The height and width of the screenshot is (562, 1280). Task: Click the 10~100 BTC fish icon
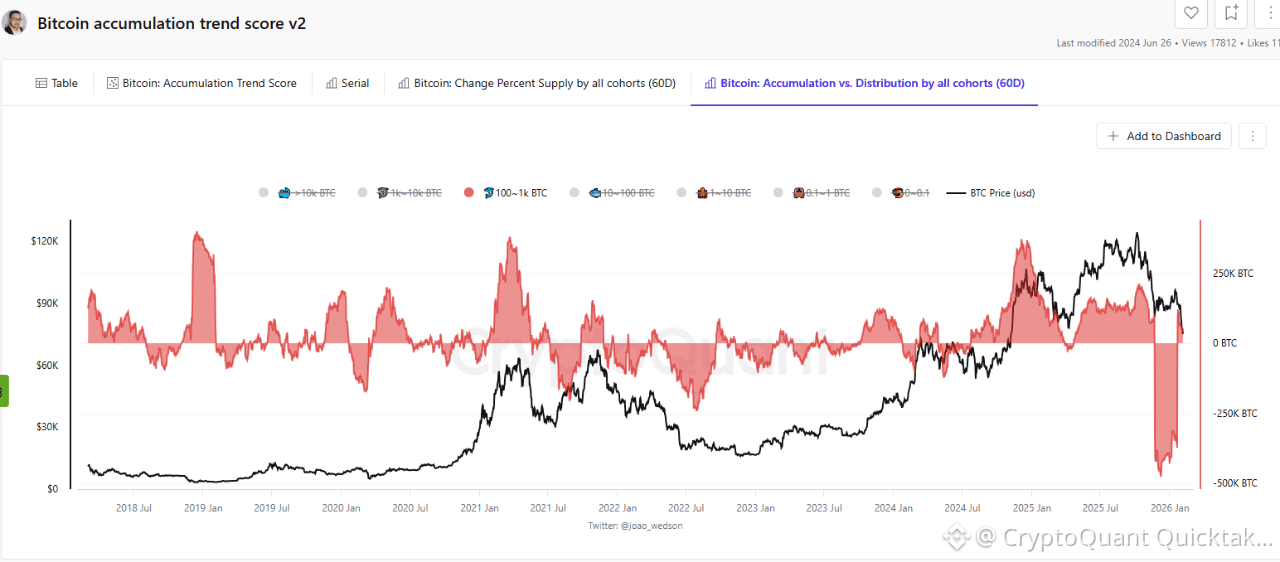click(x=594, y=193)
